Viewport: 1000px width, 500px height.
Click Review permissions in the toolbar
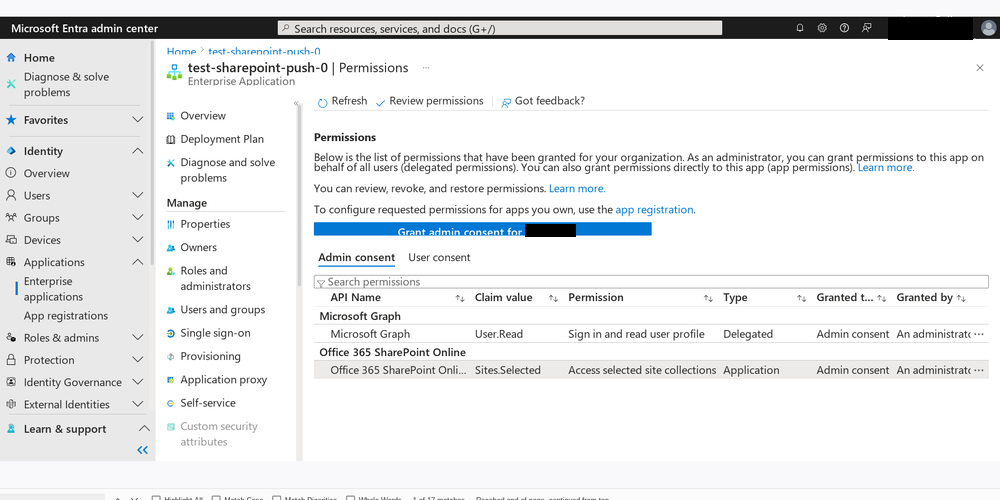coord(430,101)
